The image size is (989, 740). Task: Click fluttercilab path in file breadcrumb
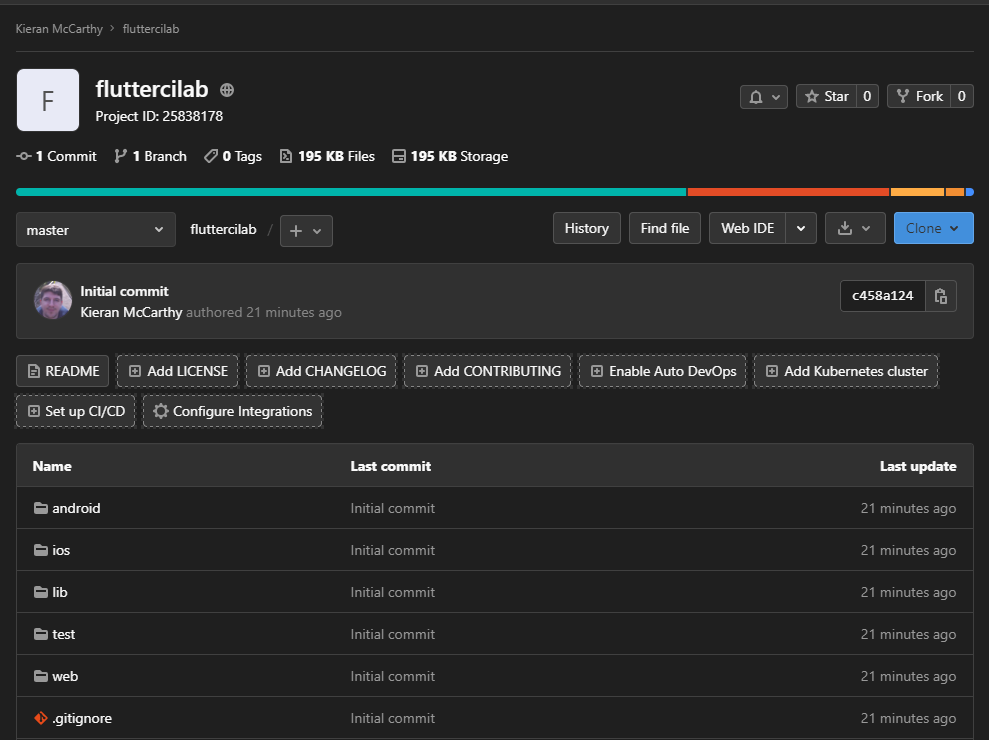[223, 230]
